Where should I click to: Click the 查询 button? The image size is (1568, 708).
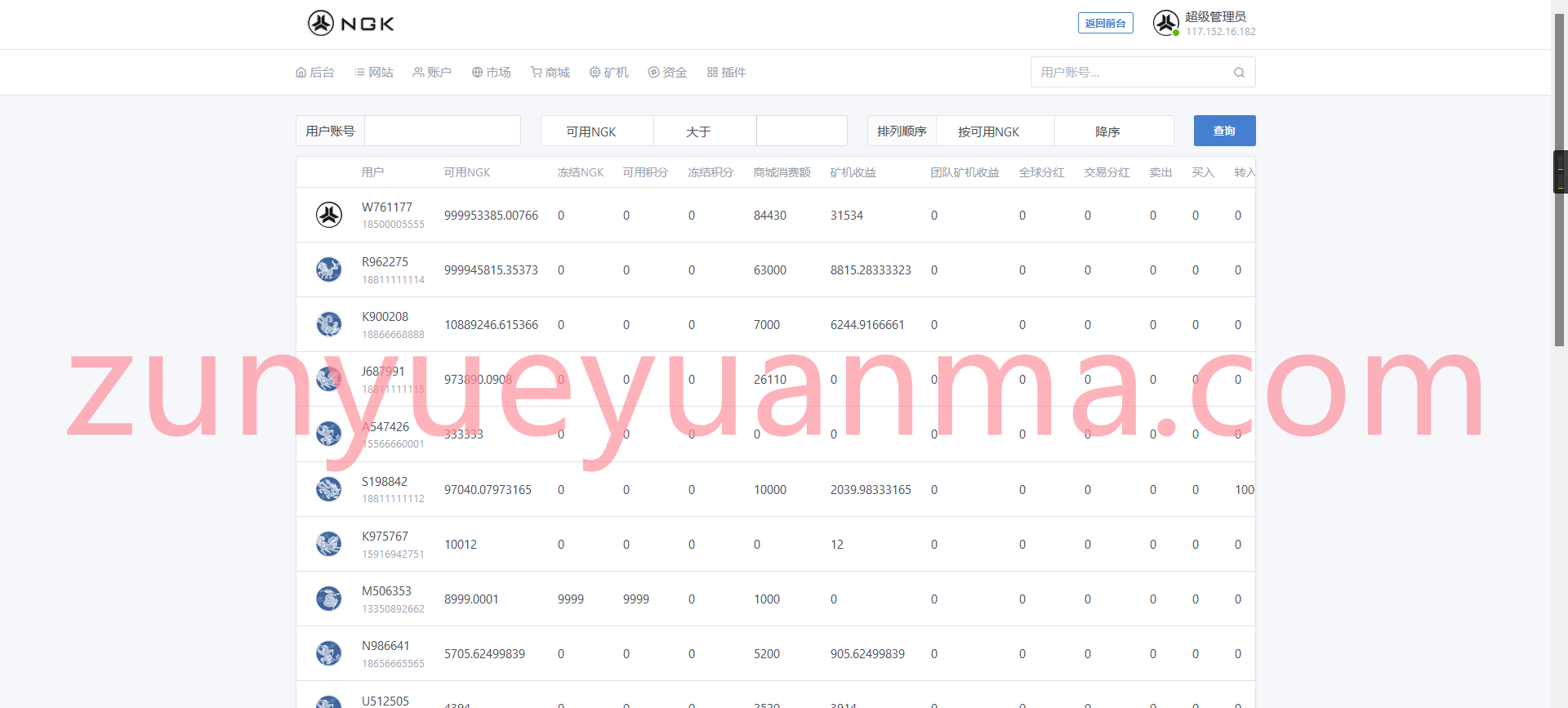tap(1224, 131)
